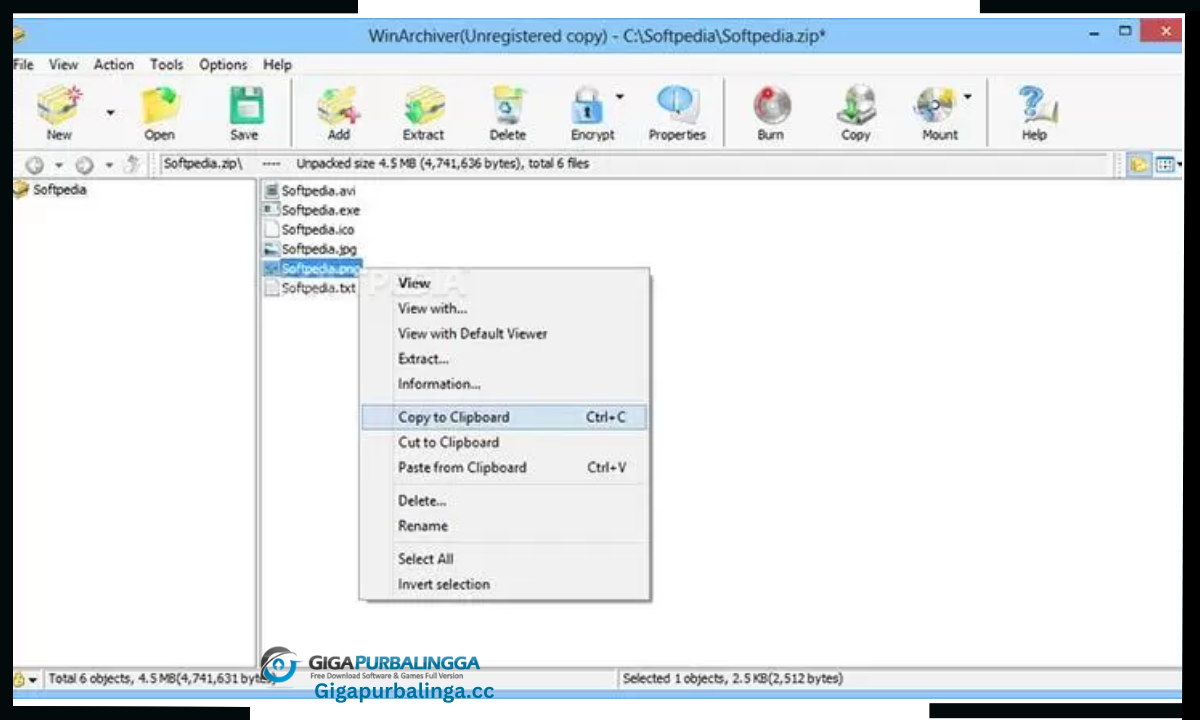Select Softpedia.avi in file list
The height and width of the screenshot is (720, 1200).
click(318, 190)
